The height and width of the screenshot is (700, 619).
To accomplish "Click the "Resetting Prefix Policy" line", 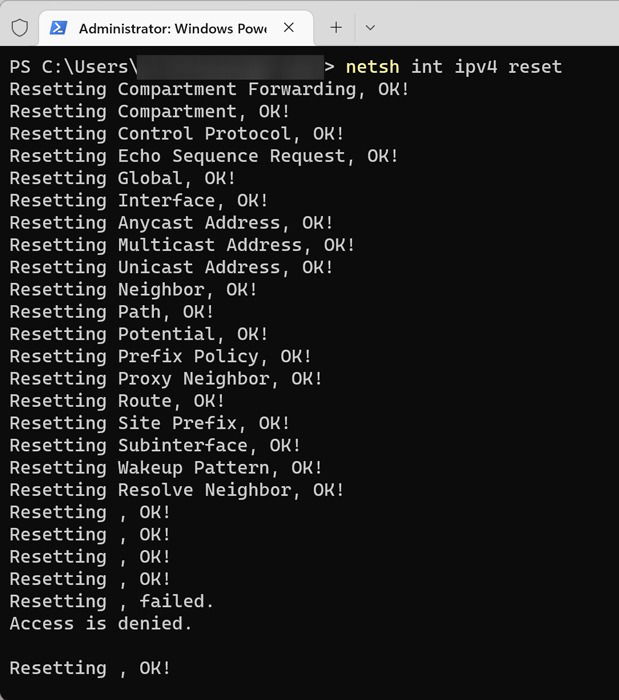I will [160, 356].
